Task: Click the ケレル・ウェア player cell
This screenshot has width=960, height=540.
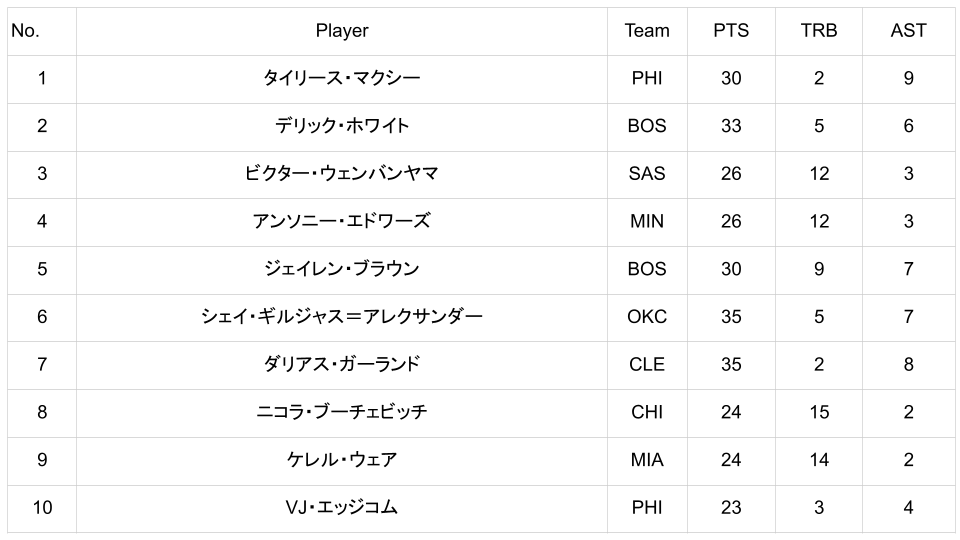Action: coord(342,460)
